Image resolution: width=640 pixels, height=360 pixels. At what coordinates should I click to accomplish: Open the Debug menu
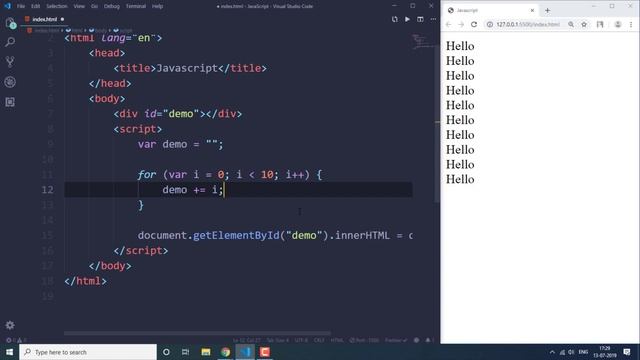click(111, 6)
